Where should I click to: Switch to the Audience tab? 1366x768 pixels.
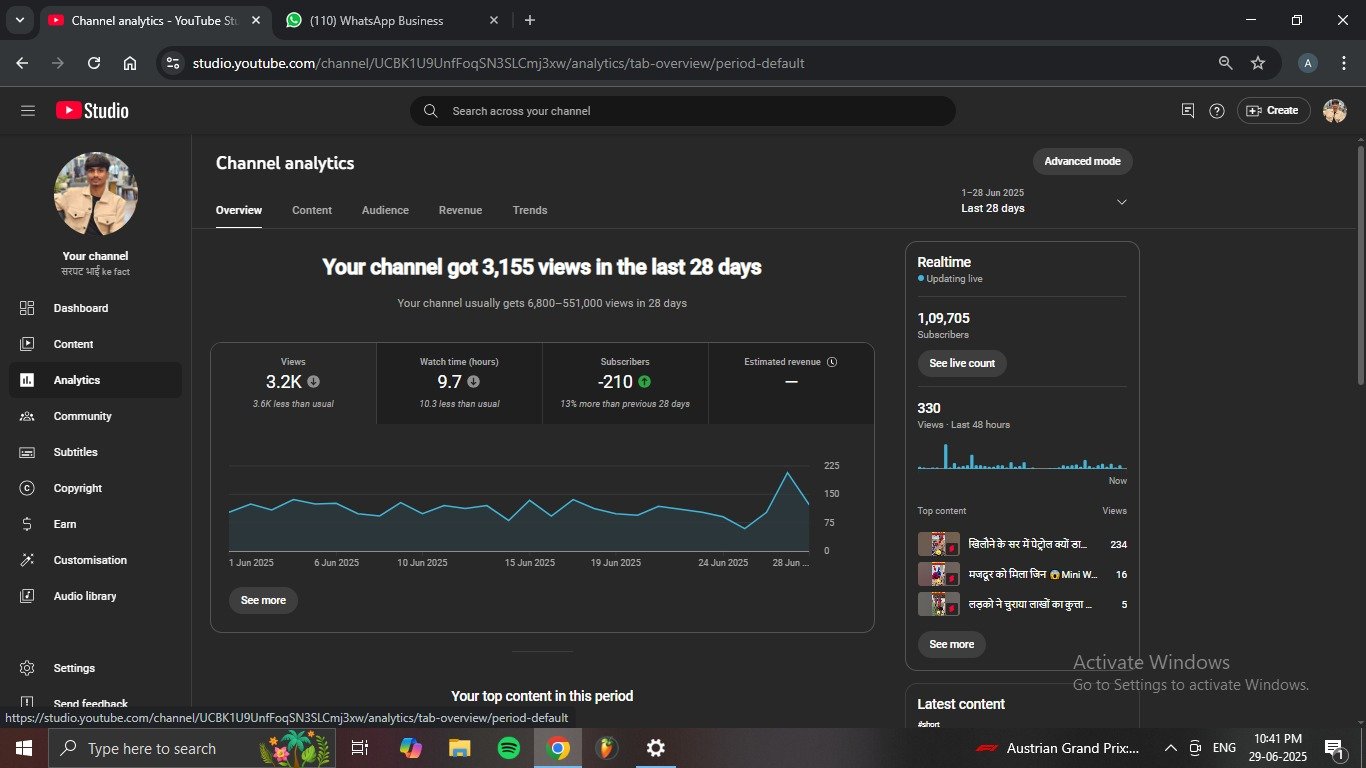click(x=385, y=210)
